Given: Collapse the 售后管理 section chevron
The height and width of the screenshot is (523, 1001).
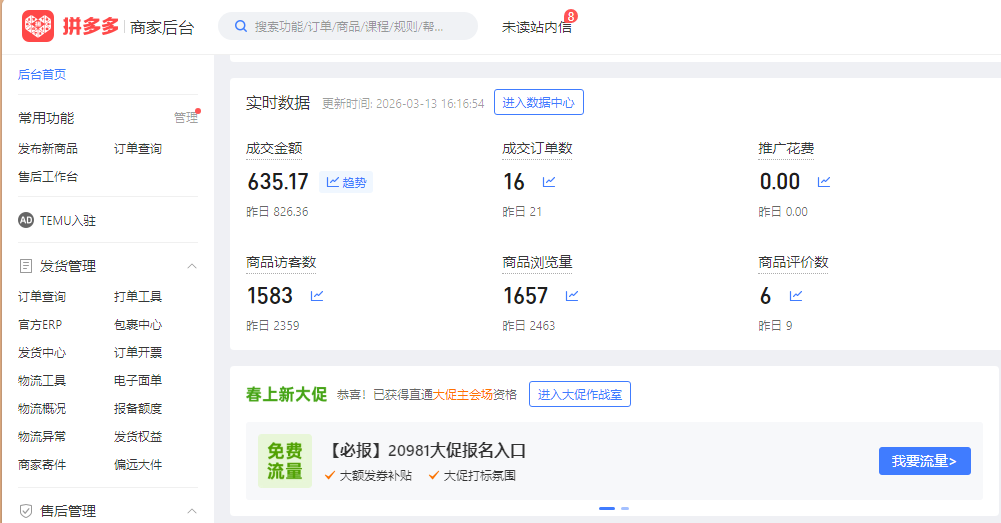Looking at the screenshot, I should point(192,511).
